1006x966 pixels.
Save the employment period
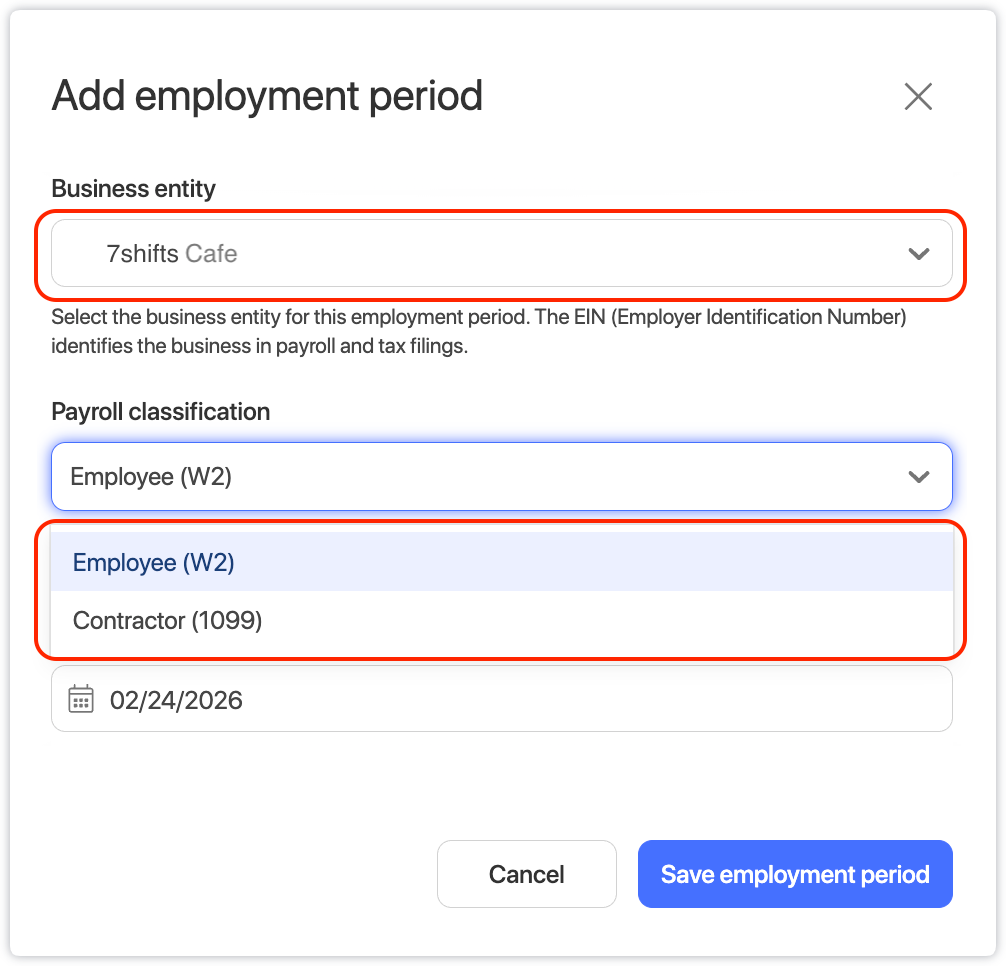click(x=795, y=875)
